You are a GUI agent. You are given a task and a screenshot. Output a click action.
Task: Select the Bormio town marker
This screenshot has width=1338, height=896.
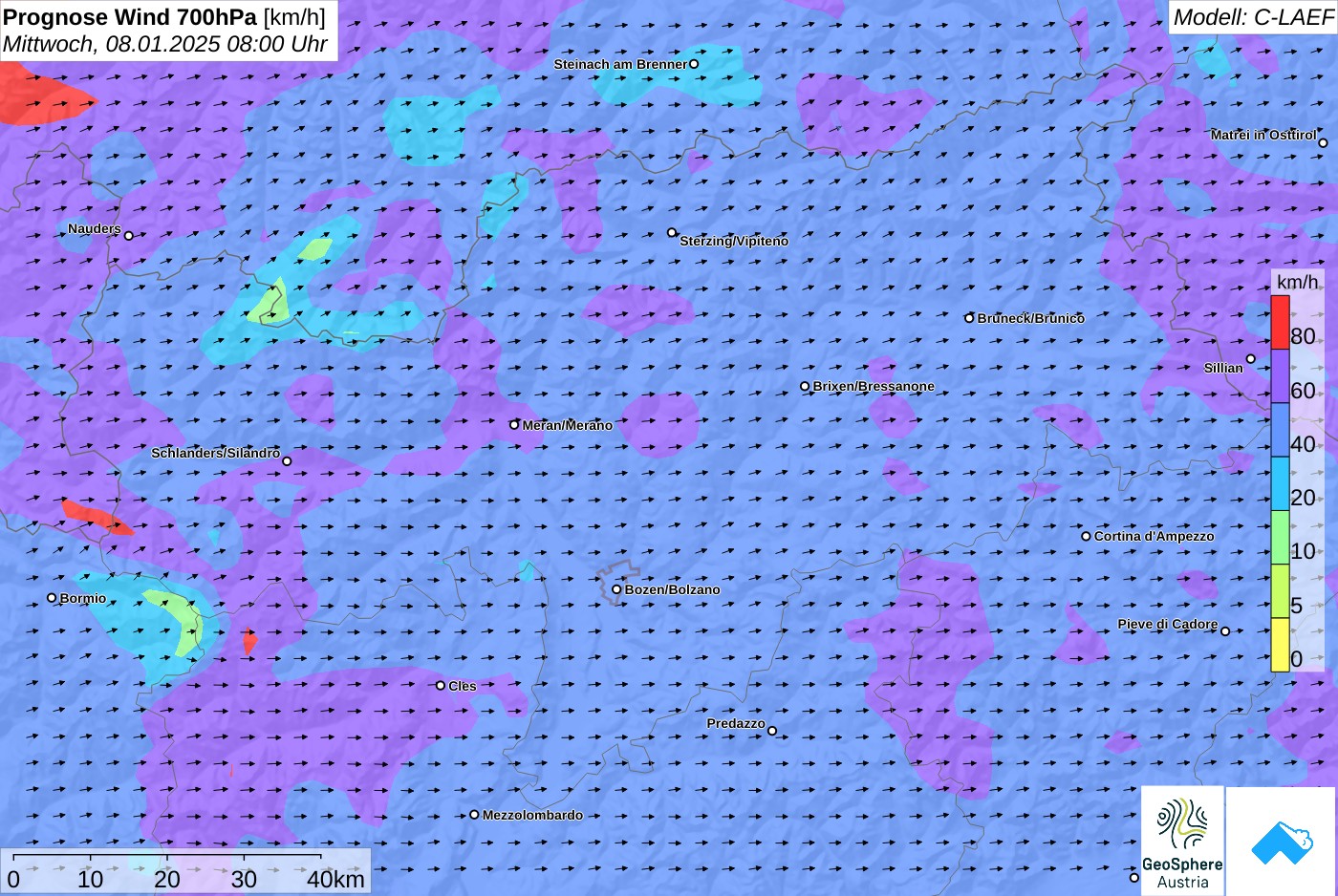click(x=52, y=598)
